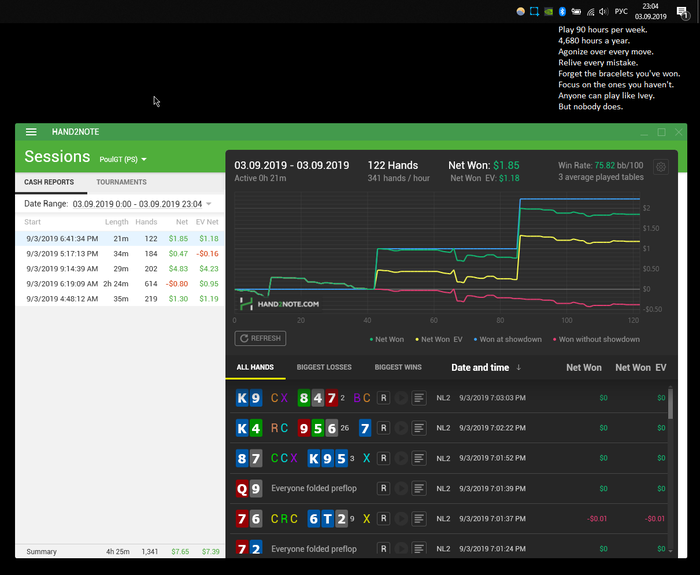Click the Refresh button under graph
The width and height of the screenshot is (700, 575).
point(260,339)
